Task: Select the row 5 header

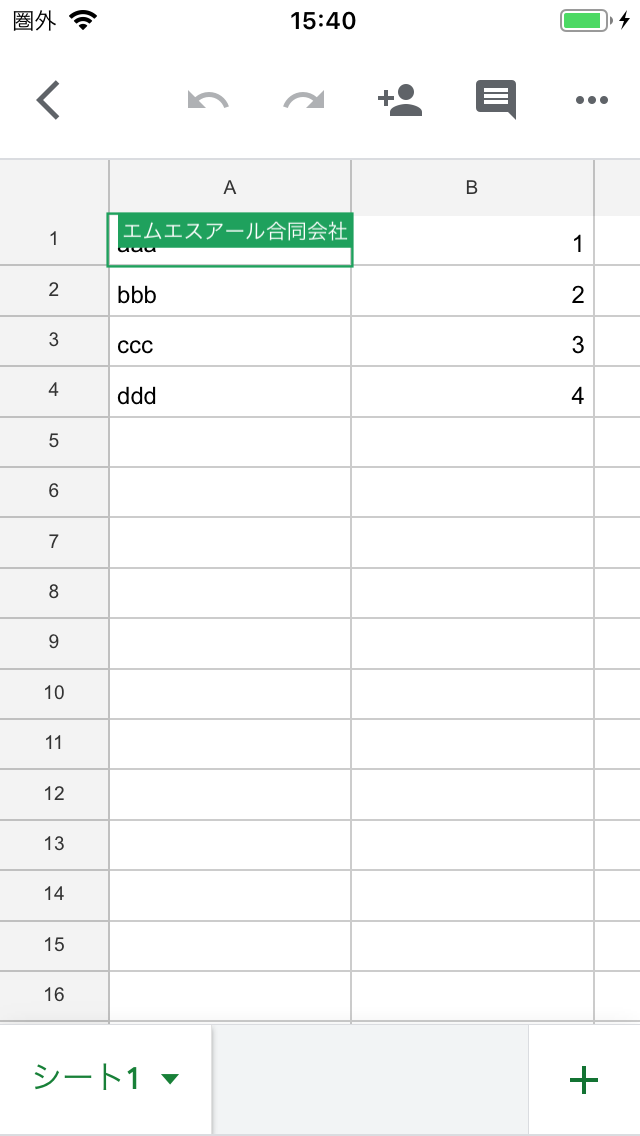Action: pos(54,441)
